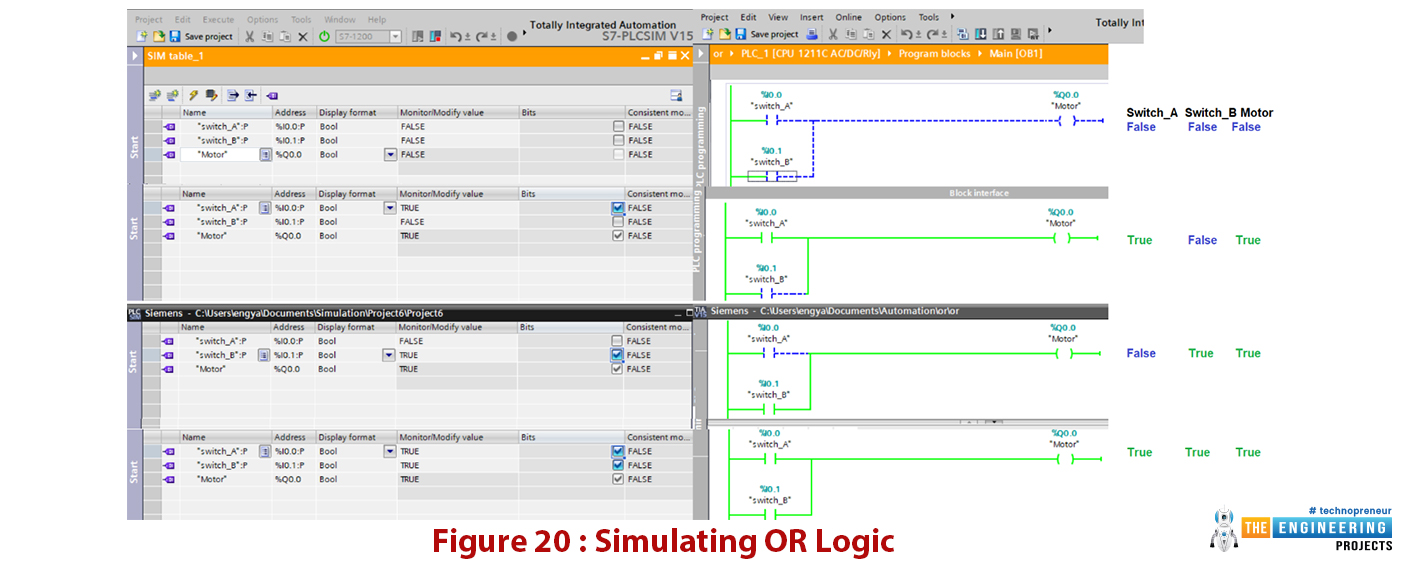Image resolution: width=1428 pixels, height=570 pixels.
Task: Open the Help menu in PLCSIM
Action: tap(377, 19)
